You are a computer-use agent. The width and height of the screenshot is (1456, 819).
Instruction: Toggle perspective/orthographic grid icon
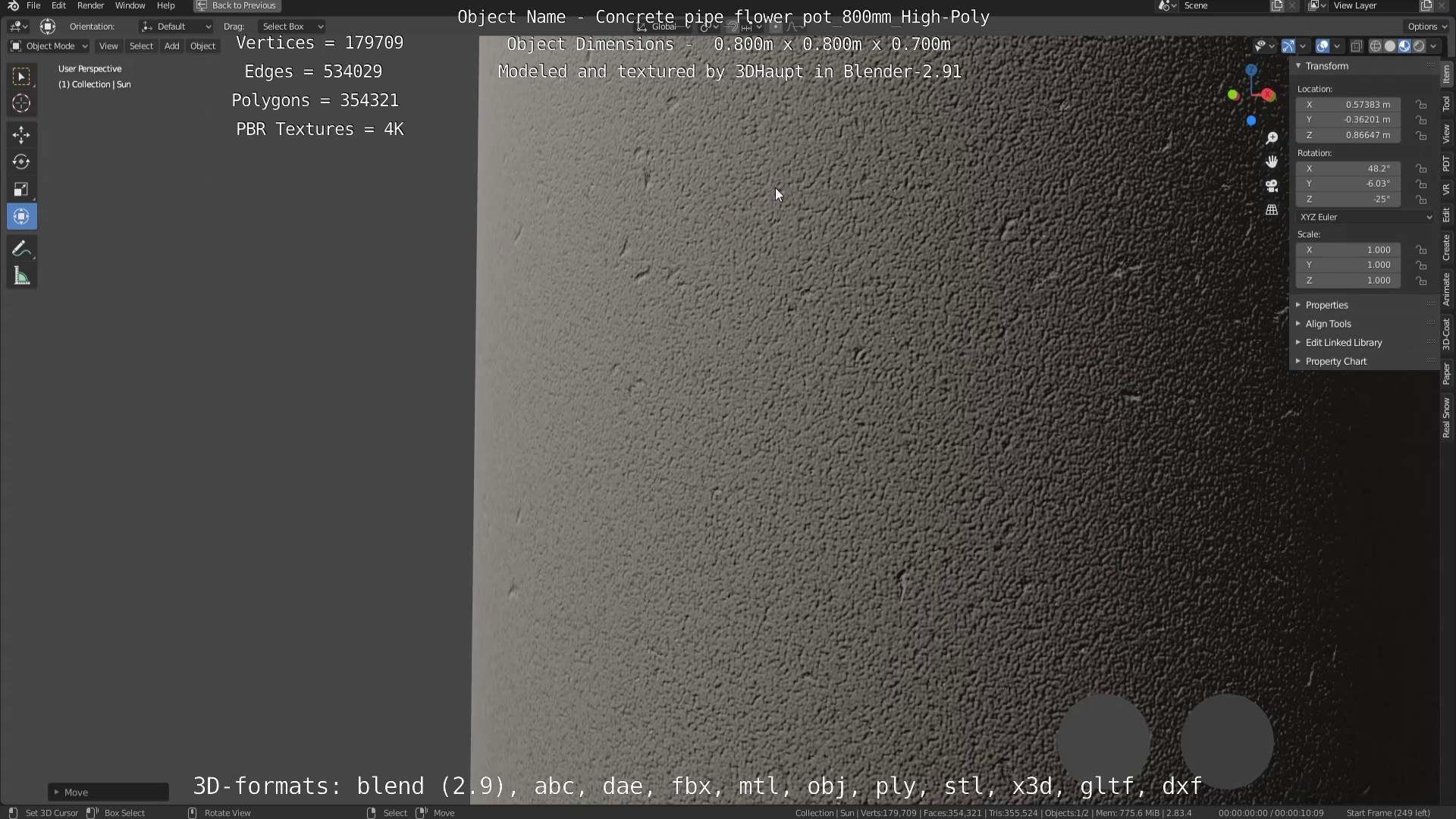[1272, 210]
